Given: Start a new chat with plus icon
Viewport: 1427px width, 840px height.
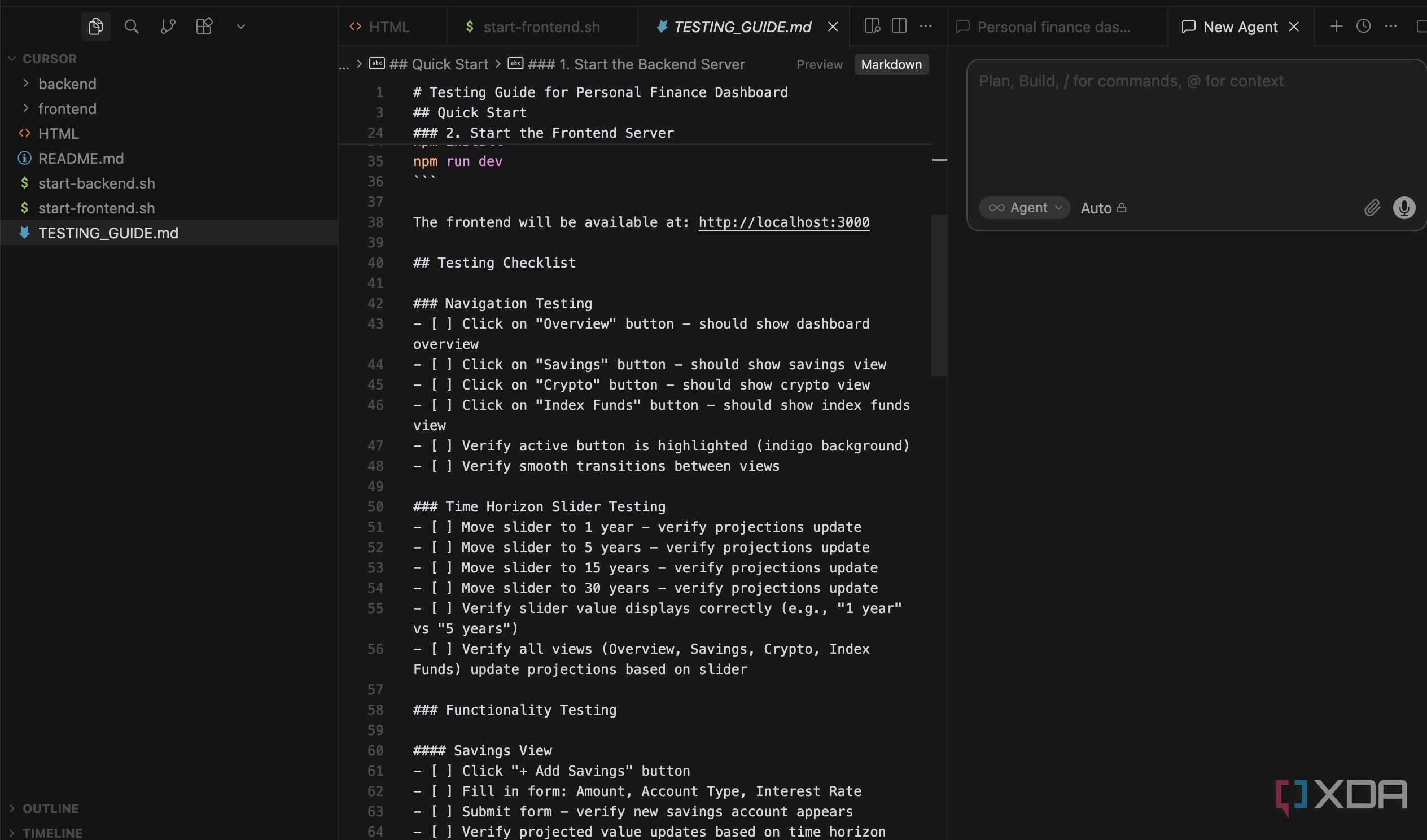Looking at the screenshot, I should (x=1336, y=26).
